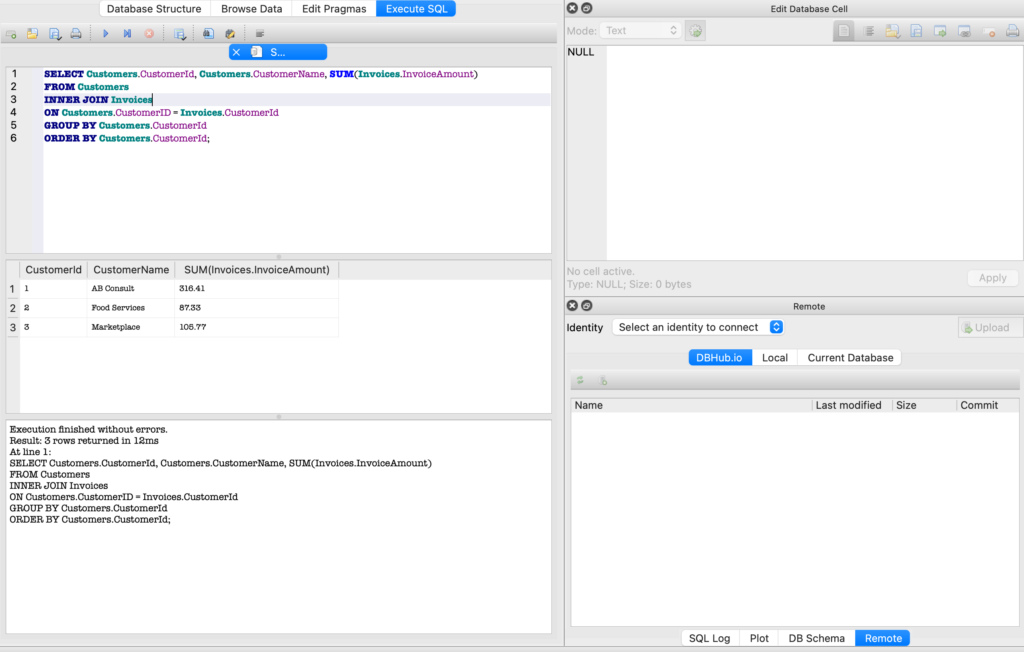Select the Marketplace cell
Viewport: 1024px width, 652px height.
[131, 327]
